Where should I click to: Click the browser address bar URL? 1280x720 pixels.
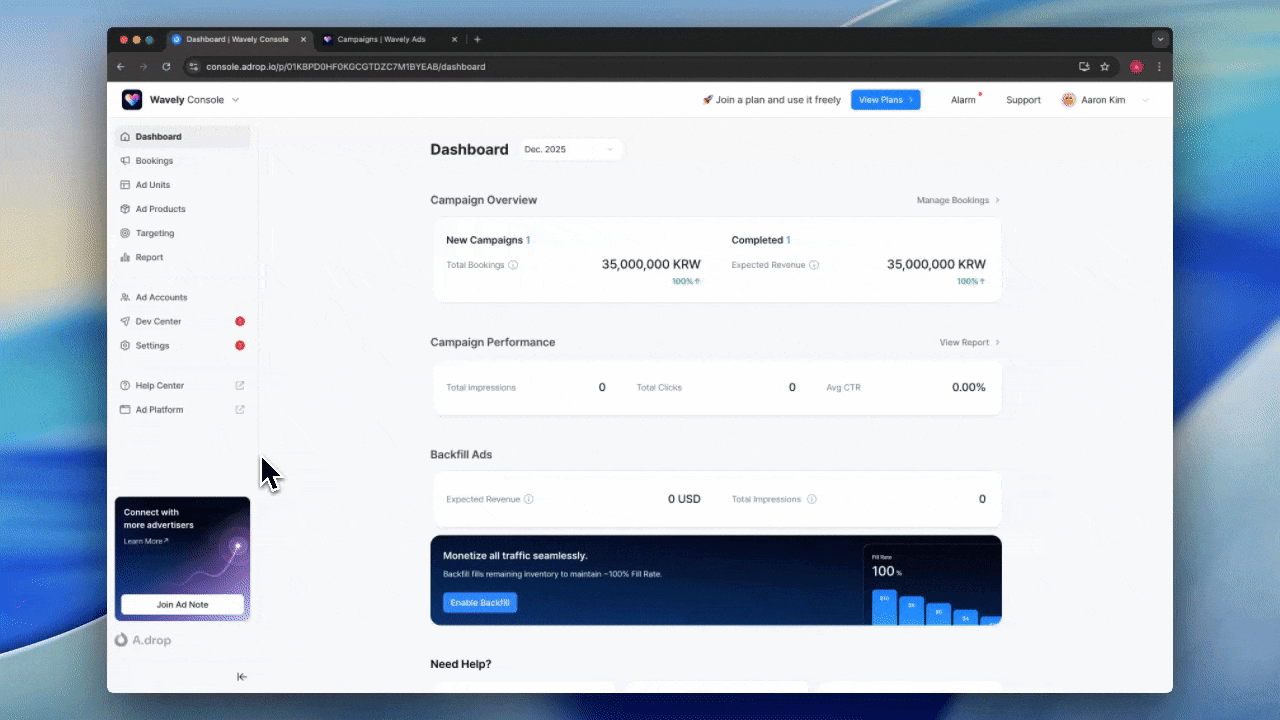click(345, 67)
